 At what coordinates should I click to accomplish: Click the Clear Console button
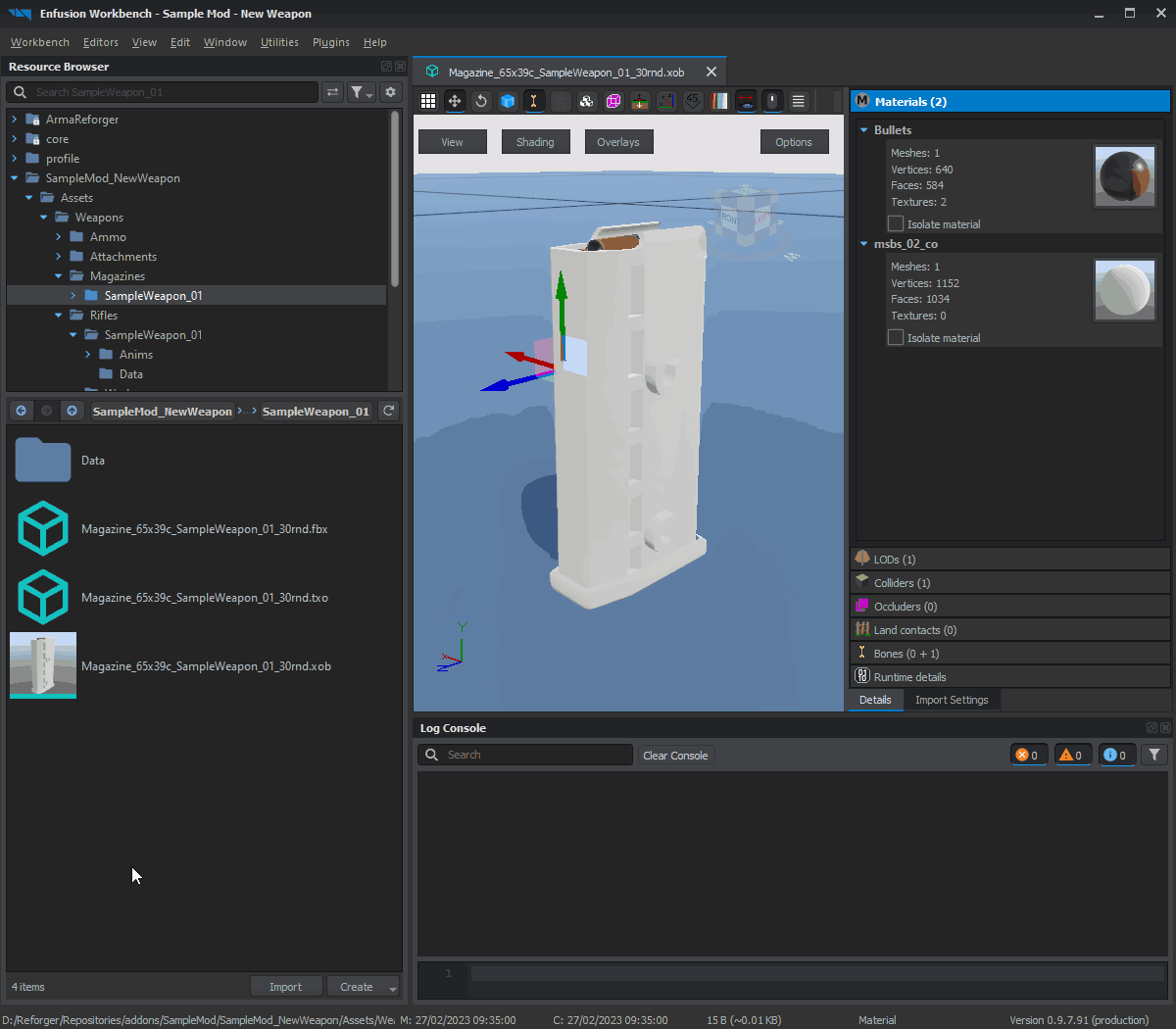coord(675,756)
